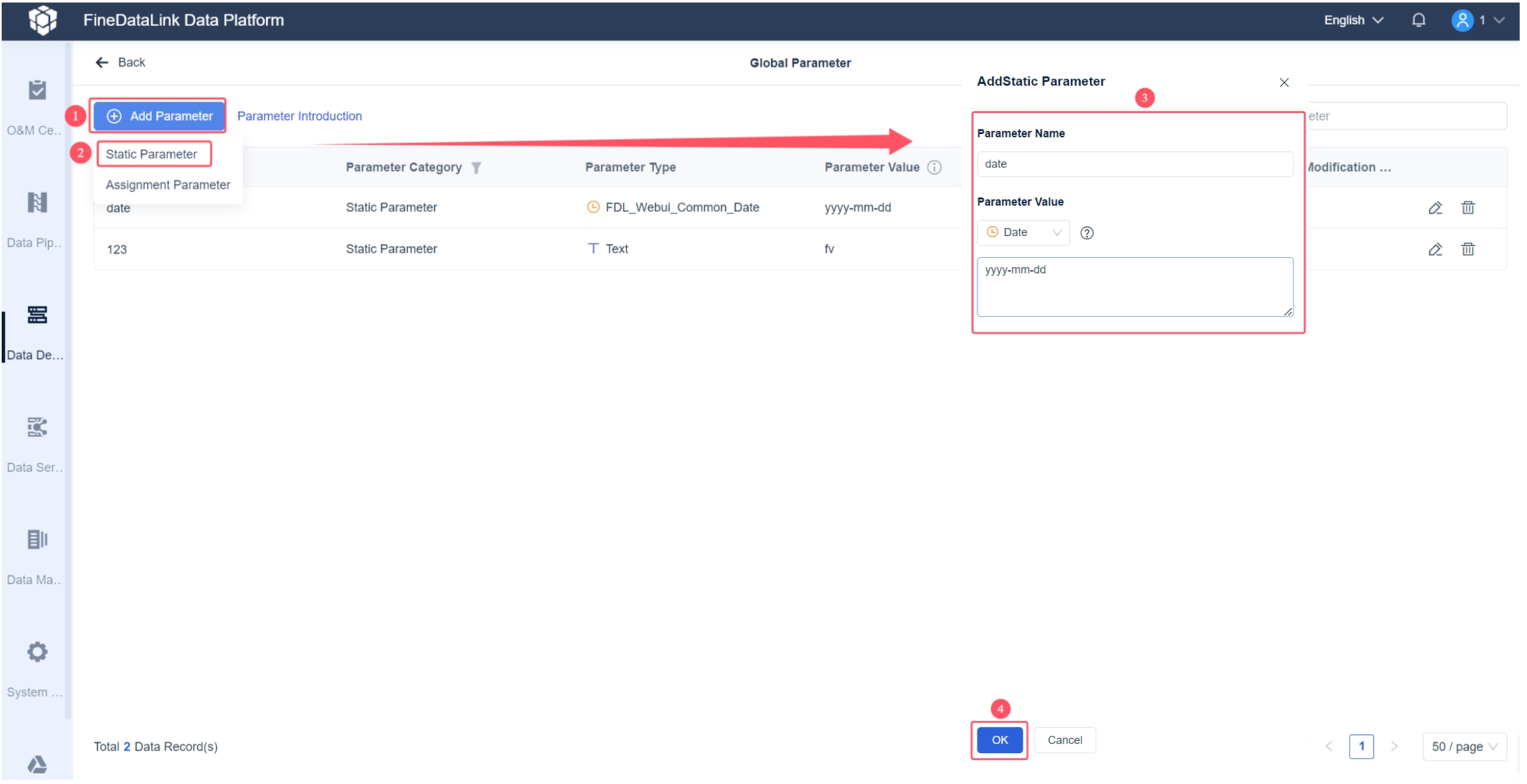This screenshot has width=1527, height=784.
Task: Open the O&M Center sidebar icon
Action: (37, 90)
